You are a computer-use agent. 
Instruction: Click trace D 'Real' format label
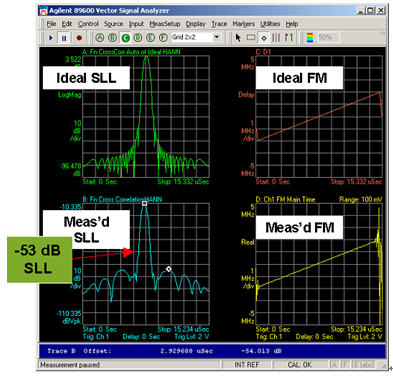pos(248,242)
